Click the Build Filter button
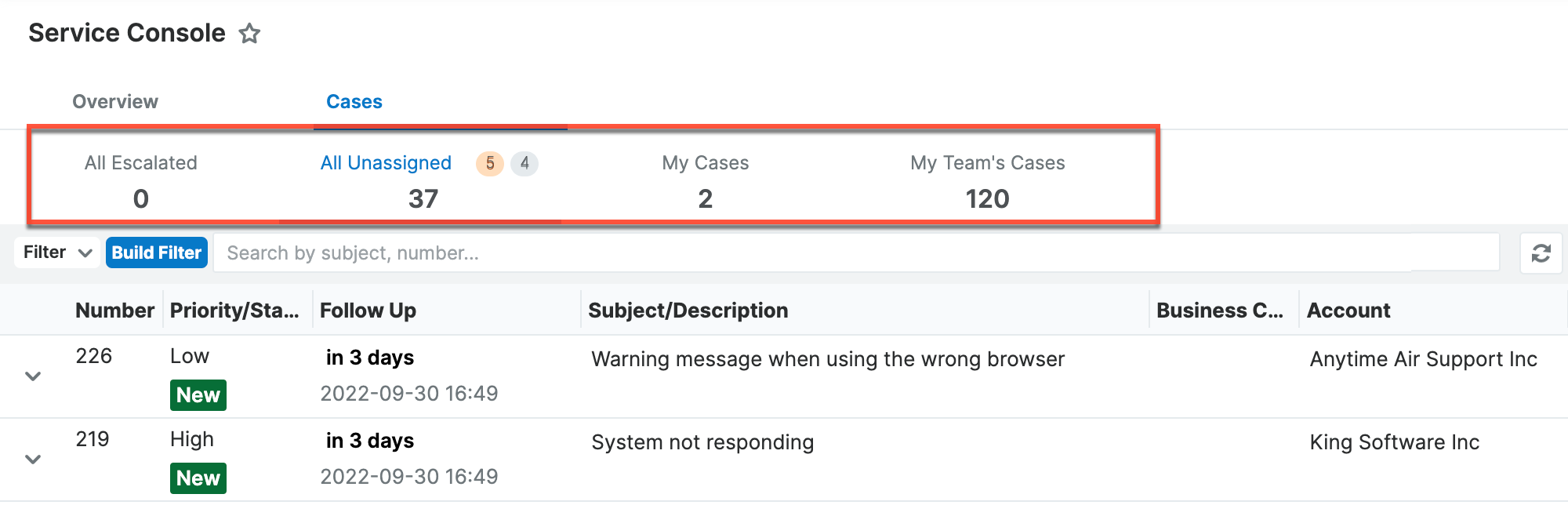 coord(156,252)
